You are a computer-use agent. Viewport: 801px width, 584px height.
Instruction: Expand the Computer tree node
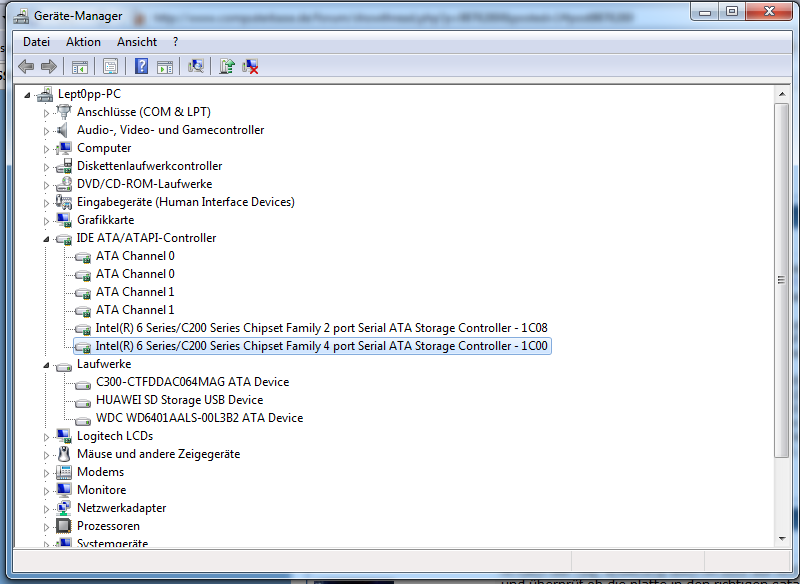[46, 149]
